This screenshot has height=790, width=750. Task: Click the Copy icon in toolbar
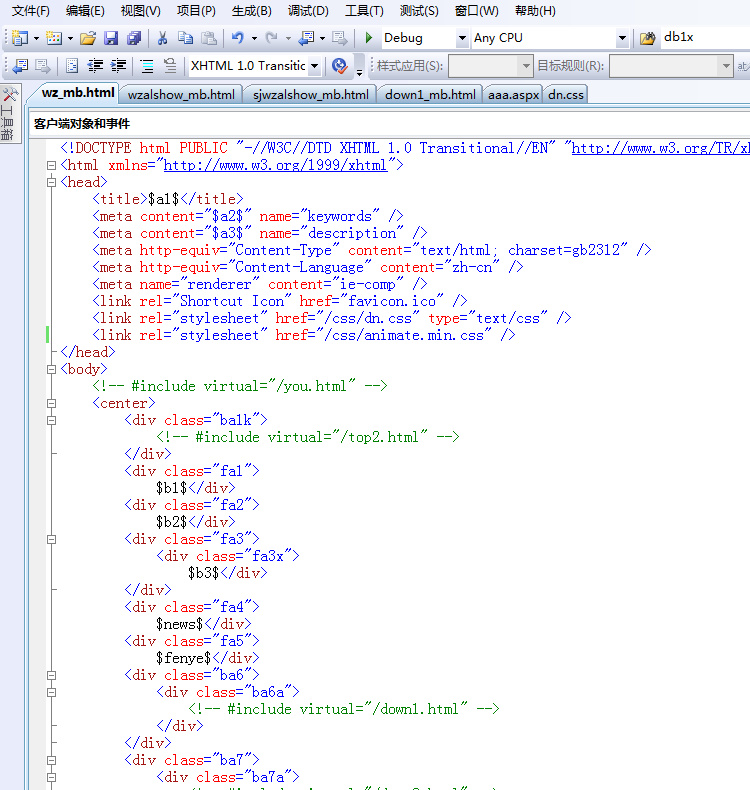pos(185,38)
